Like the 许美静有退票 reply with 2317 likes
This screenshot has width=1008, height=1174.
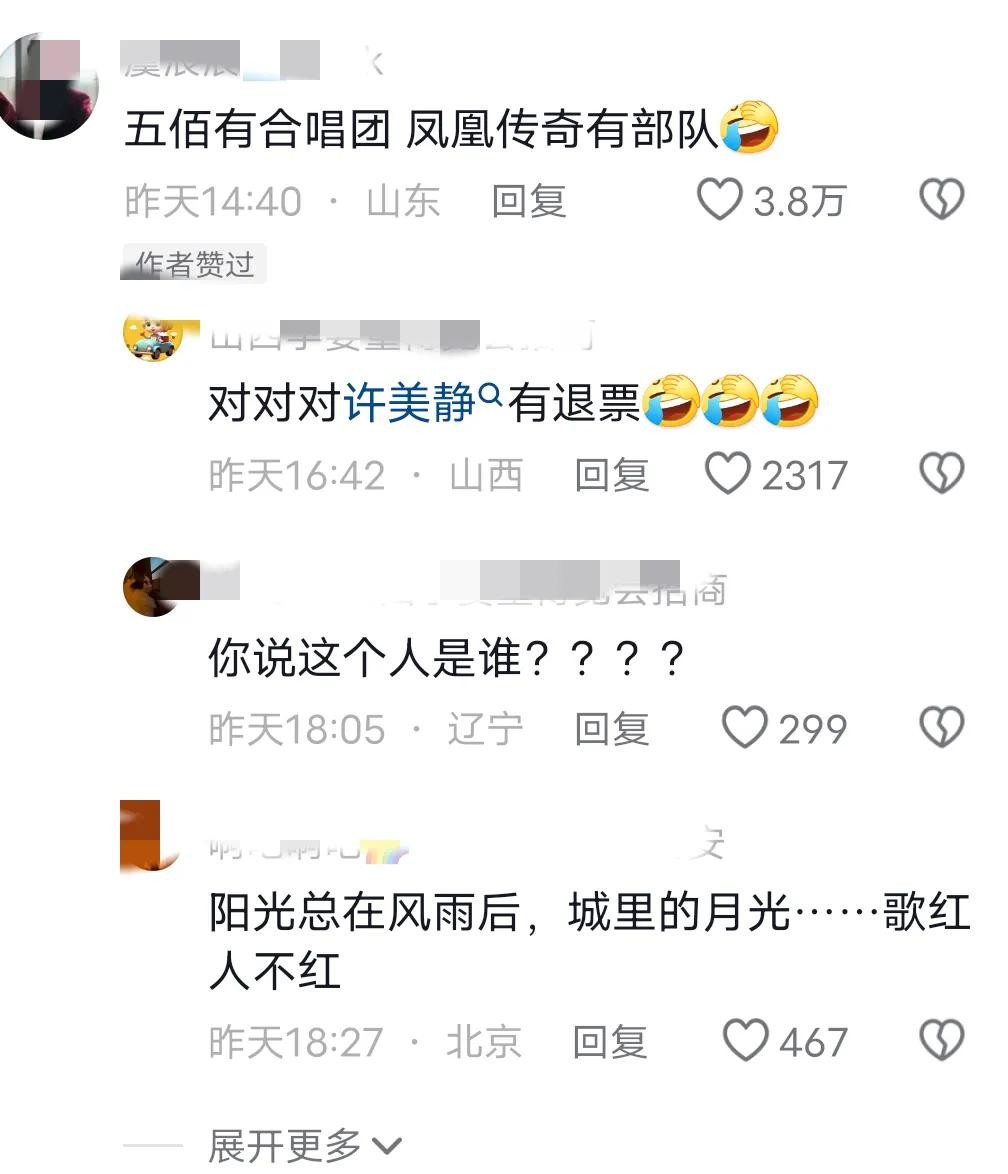pyautogui.click(x=727, y=473)
